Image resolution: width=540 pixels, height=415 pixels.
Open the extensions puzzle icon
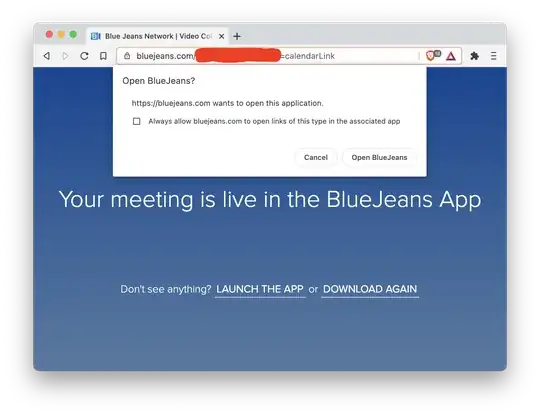click(x=475, y=56)
